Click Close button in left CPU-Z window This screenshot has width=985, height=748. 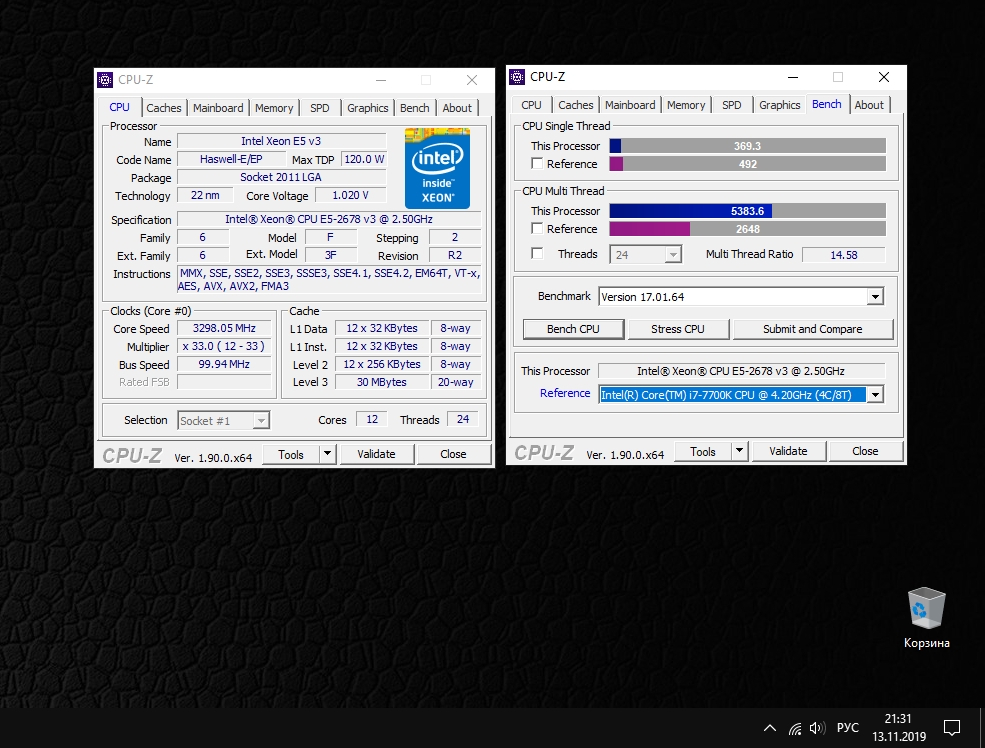point(453,454)
